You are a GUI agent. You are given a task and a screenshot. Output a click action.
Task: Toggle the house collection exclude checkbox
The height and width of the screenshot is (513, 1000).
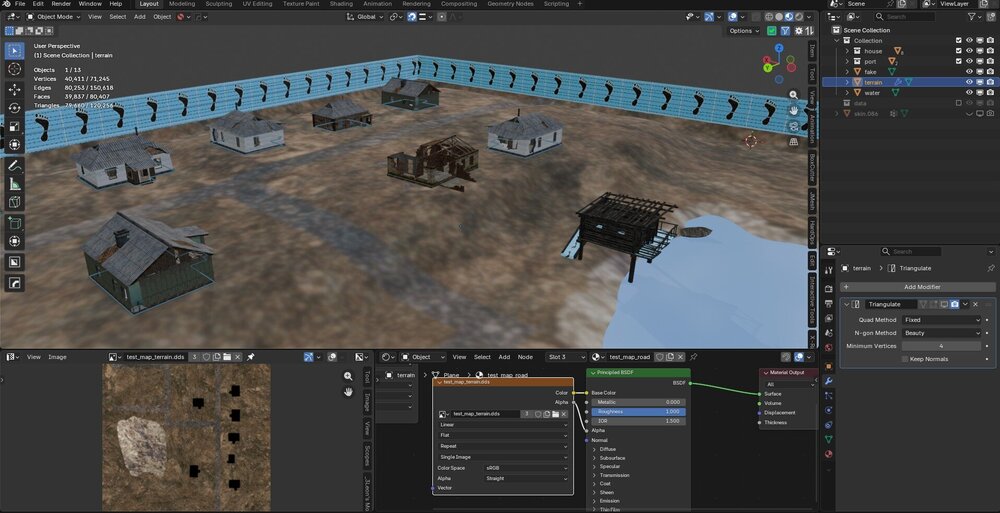958,51
